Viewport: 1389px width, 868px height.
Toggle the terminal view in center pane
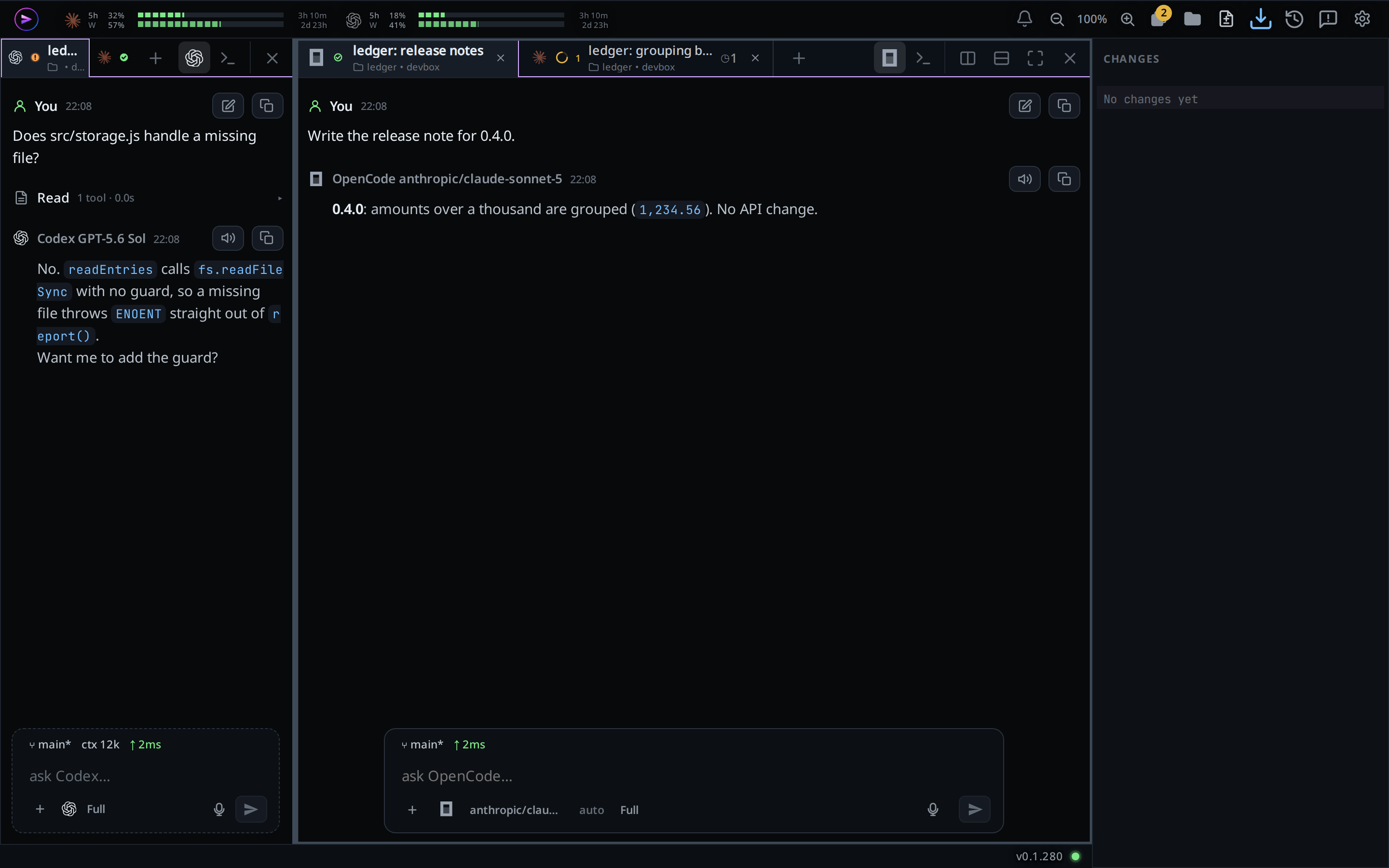pos(923,58)
